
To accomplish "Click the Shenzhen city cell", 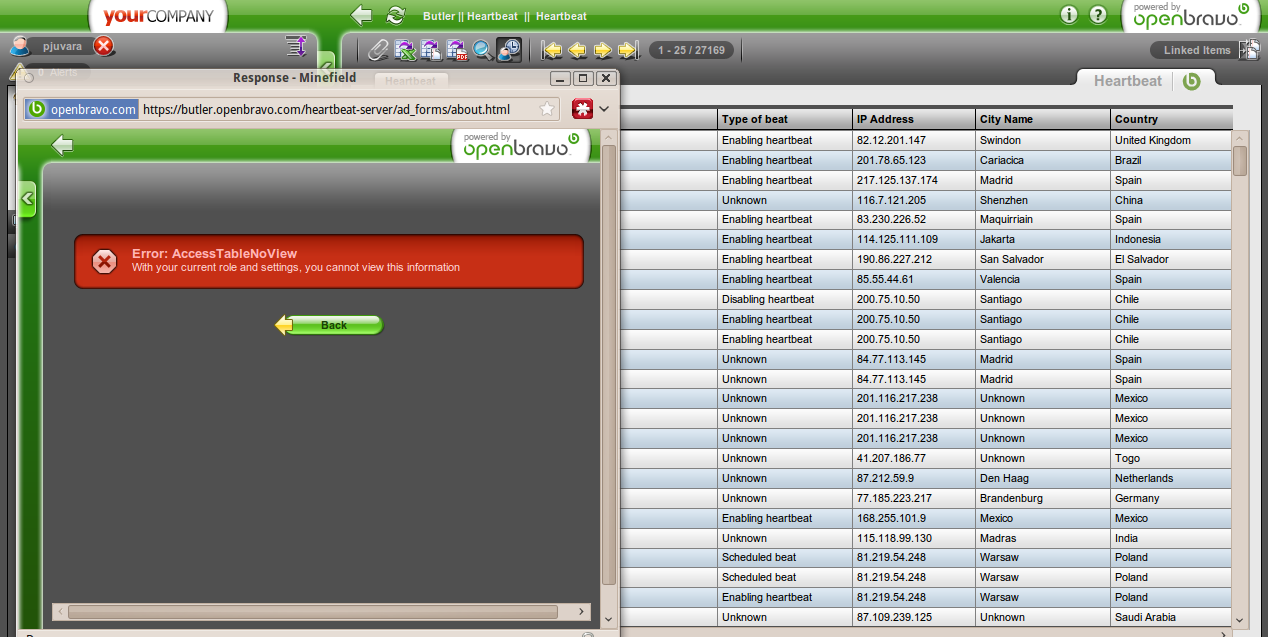I will pos(1044,200).
